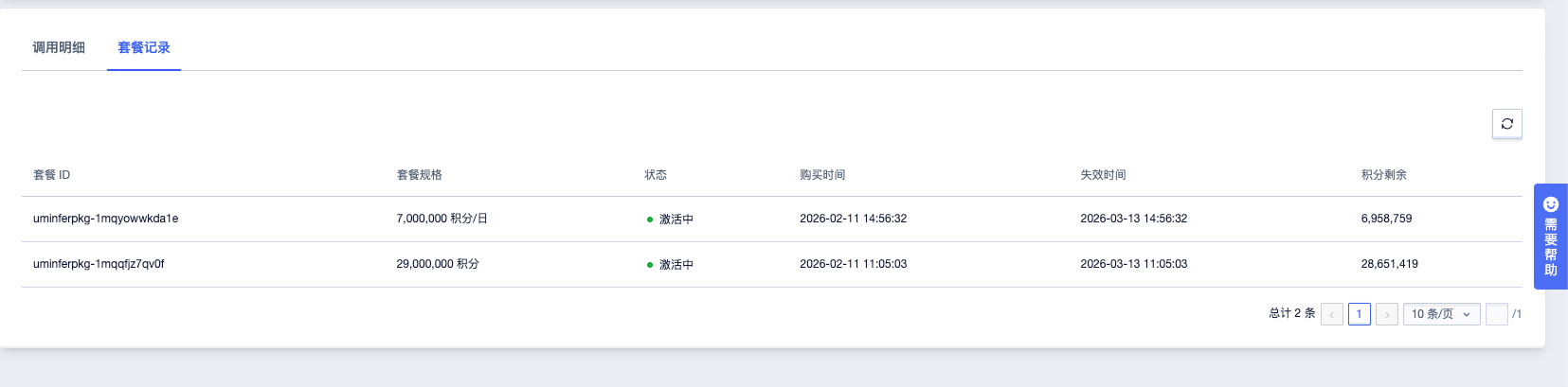1568x387 pixels.
Task: Click the next page arrow
Action: pos(1387,314)
